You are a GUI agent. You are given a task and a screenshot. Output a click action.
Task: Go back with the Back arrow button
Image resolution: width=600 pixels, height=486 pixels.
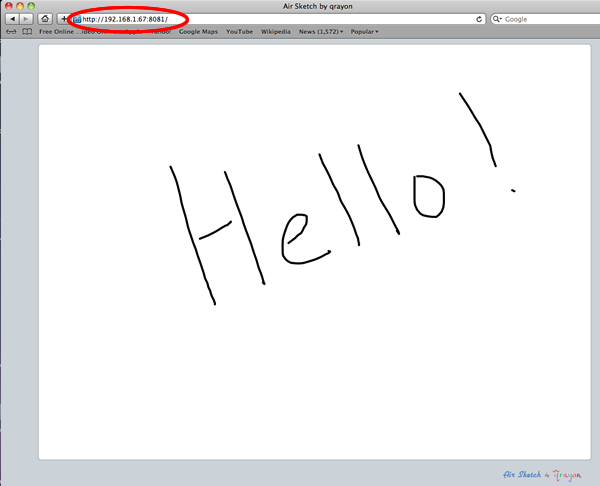click(x=12, y=19)
